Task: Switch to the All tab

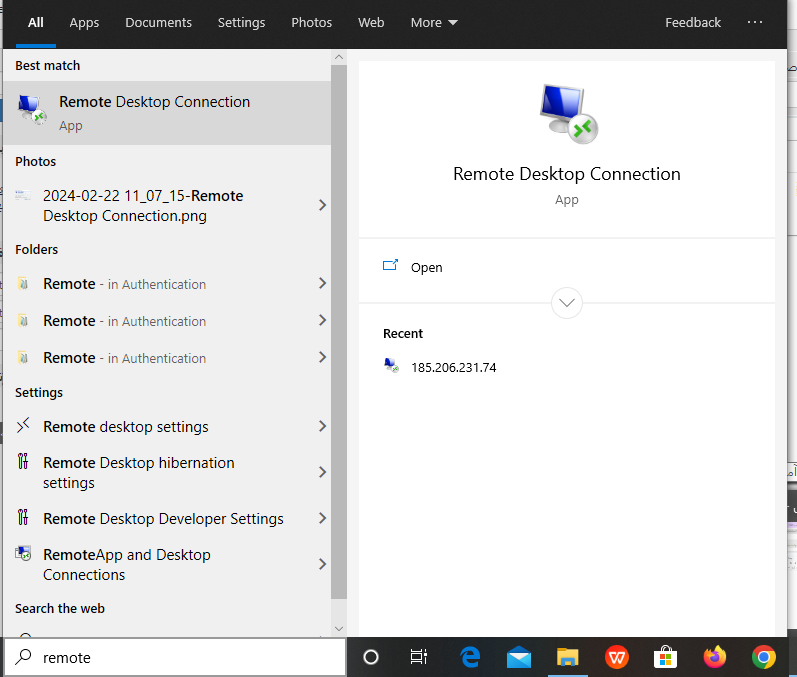Action: 36,22
